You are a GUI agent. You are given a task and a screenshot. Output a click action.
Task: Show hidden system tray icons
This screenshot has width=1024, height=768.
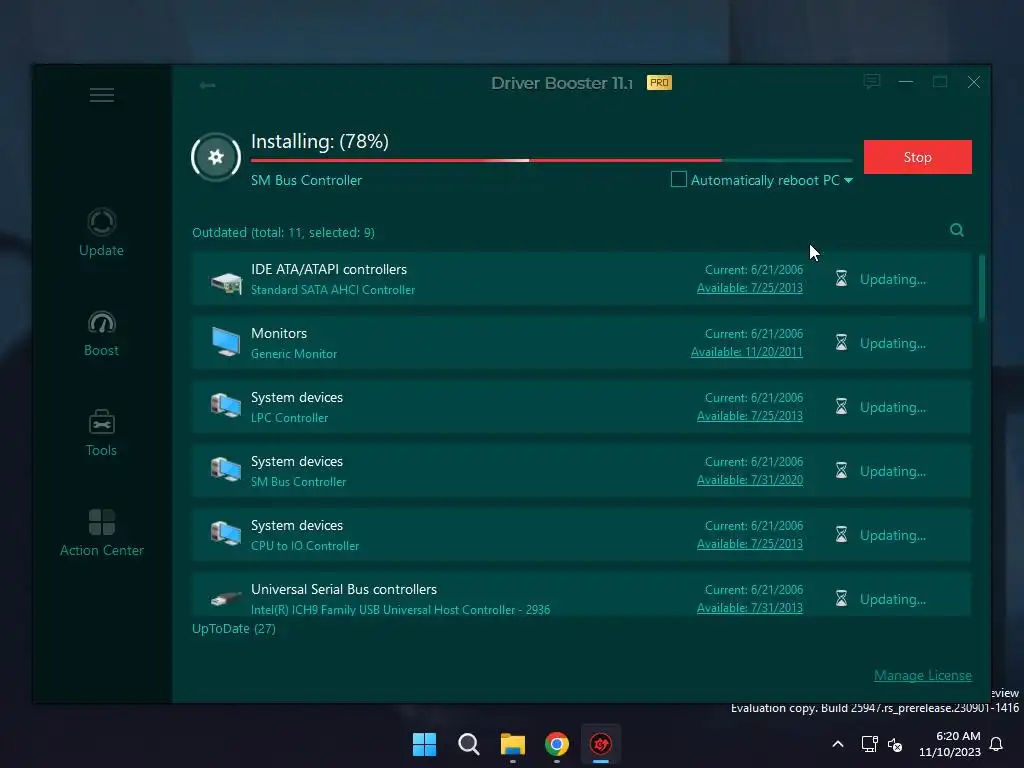click(838, 744)
